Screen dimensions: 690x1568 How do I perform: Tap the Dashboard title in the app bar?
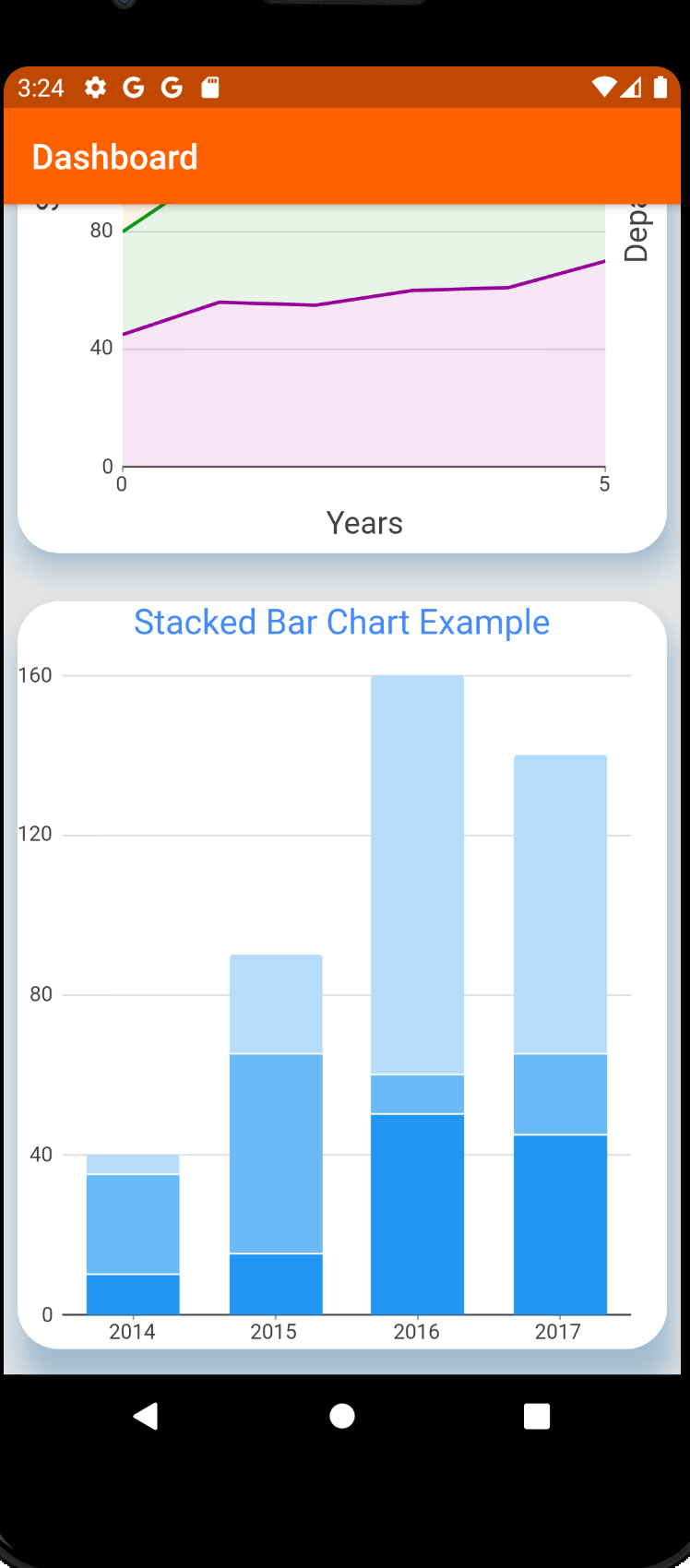pyautogui.click(x=114, y=157)
